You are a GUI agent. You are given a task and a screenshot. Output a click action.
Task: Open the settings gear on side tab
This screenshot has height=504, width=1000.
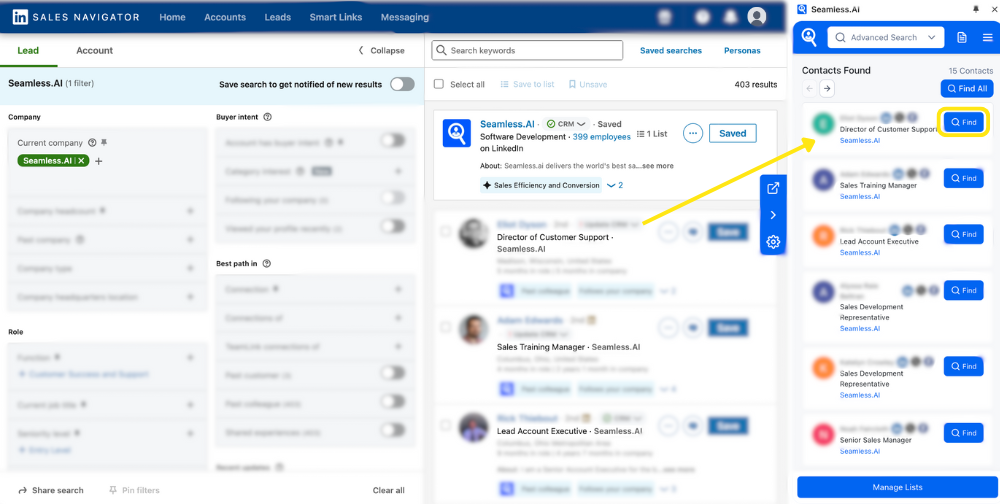click(x=773, y=242)
